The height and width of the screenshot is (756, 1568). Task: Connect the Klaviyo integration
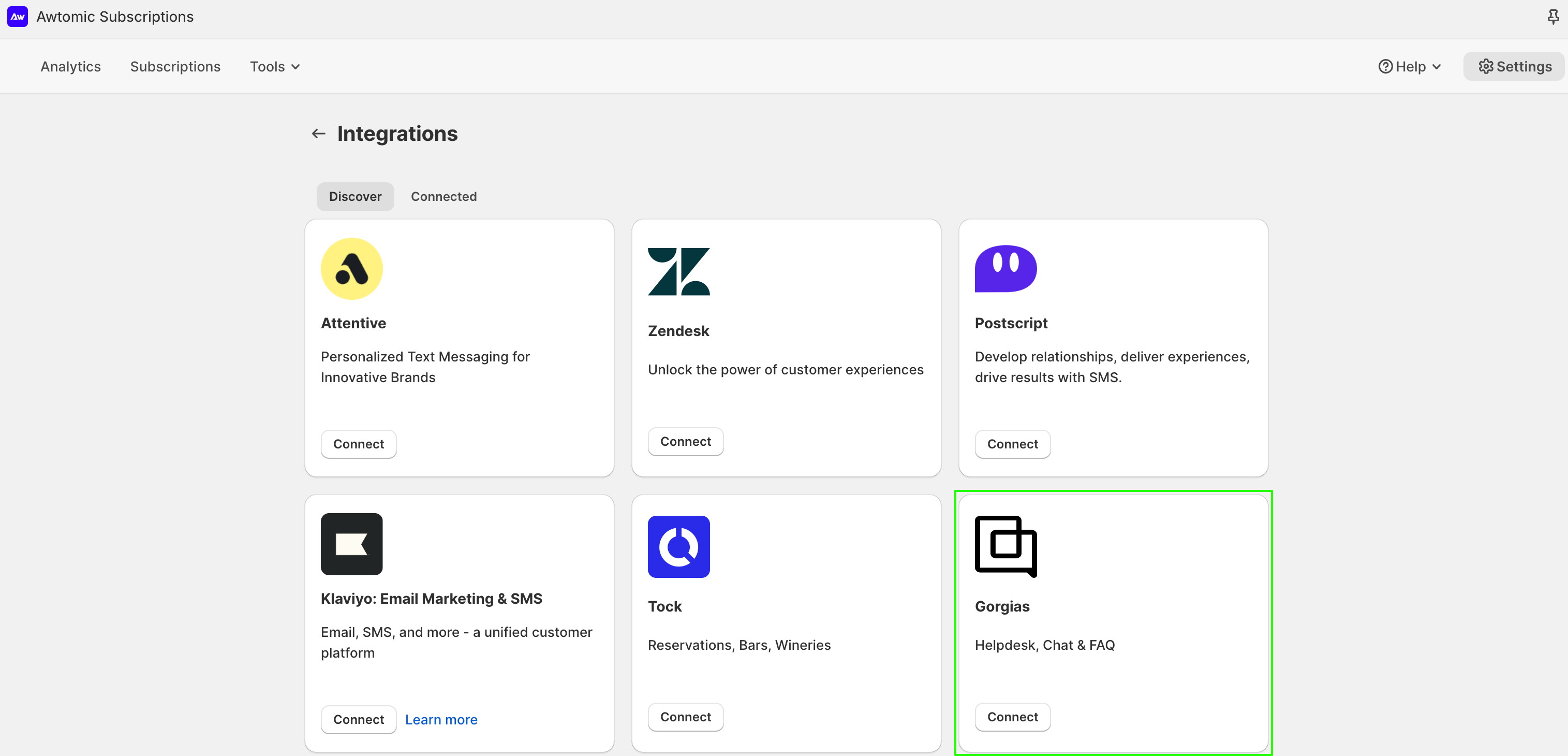pyautogui.click(x=359, y=719)
